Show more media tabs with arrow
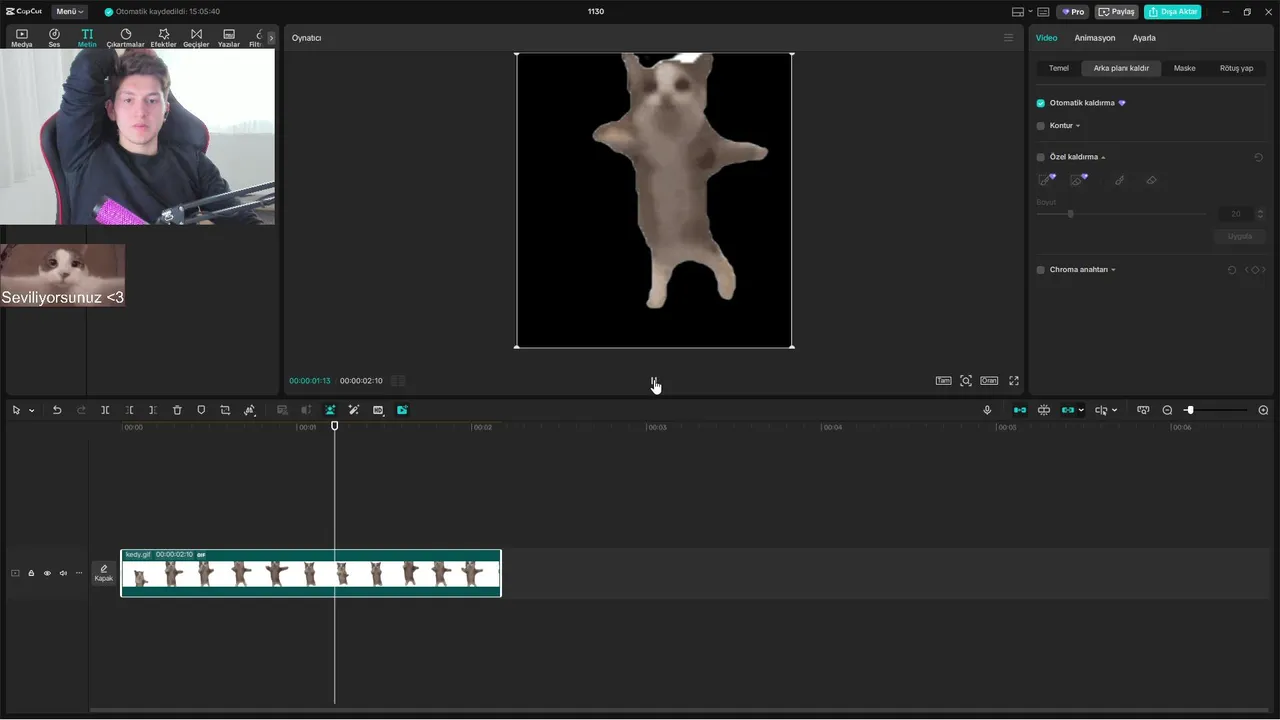This screenshot has height=720, width=1280. pos(271,38)
